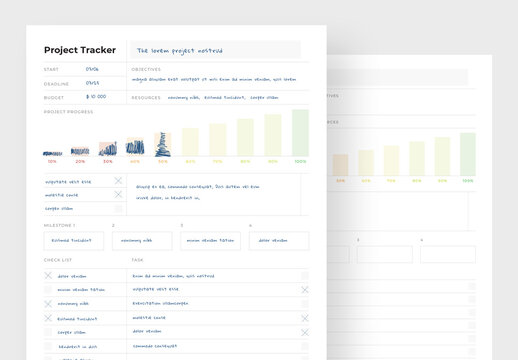This screenshot has width=518, height=360.
Task: Click the $ 10 000 budget value
Action: click(96, 97)
